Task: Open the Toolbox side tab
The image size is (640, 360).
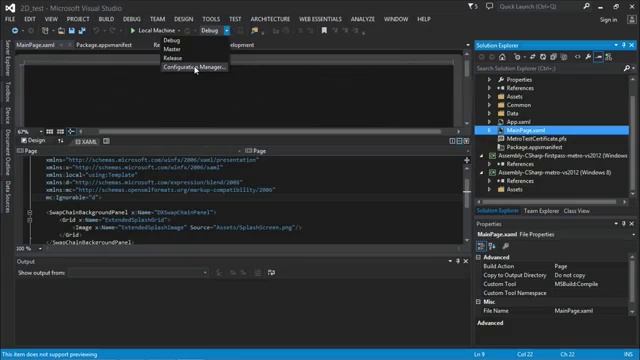Action: coord(8,91)
